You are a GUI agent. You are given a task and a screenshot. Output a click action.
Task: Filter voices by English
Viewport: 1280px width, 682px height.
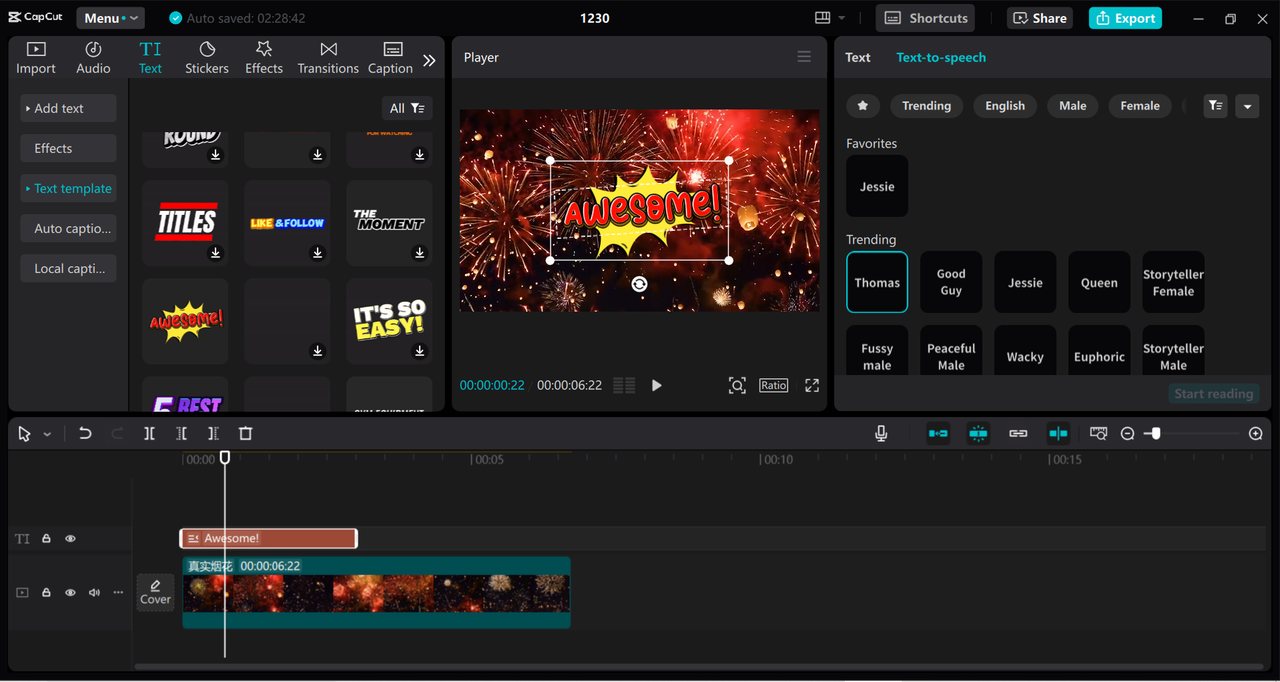(x=1005, y=106)
